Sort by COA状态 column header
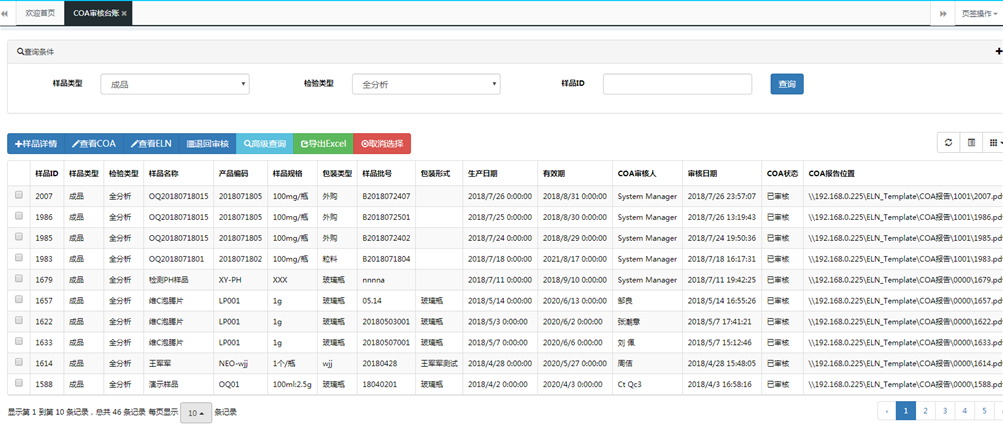 click(782, 173)
